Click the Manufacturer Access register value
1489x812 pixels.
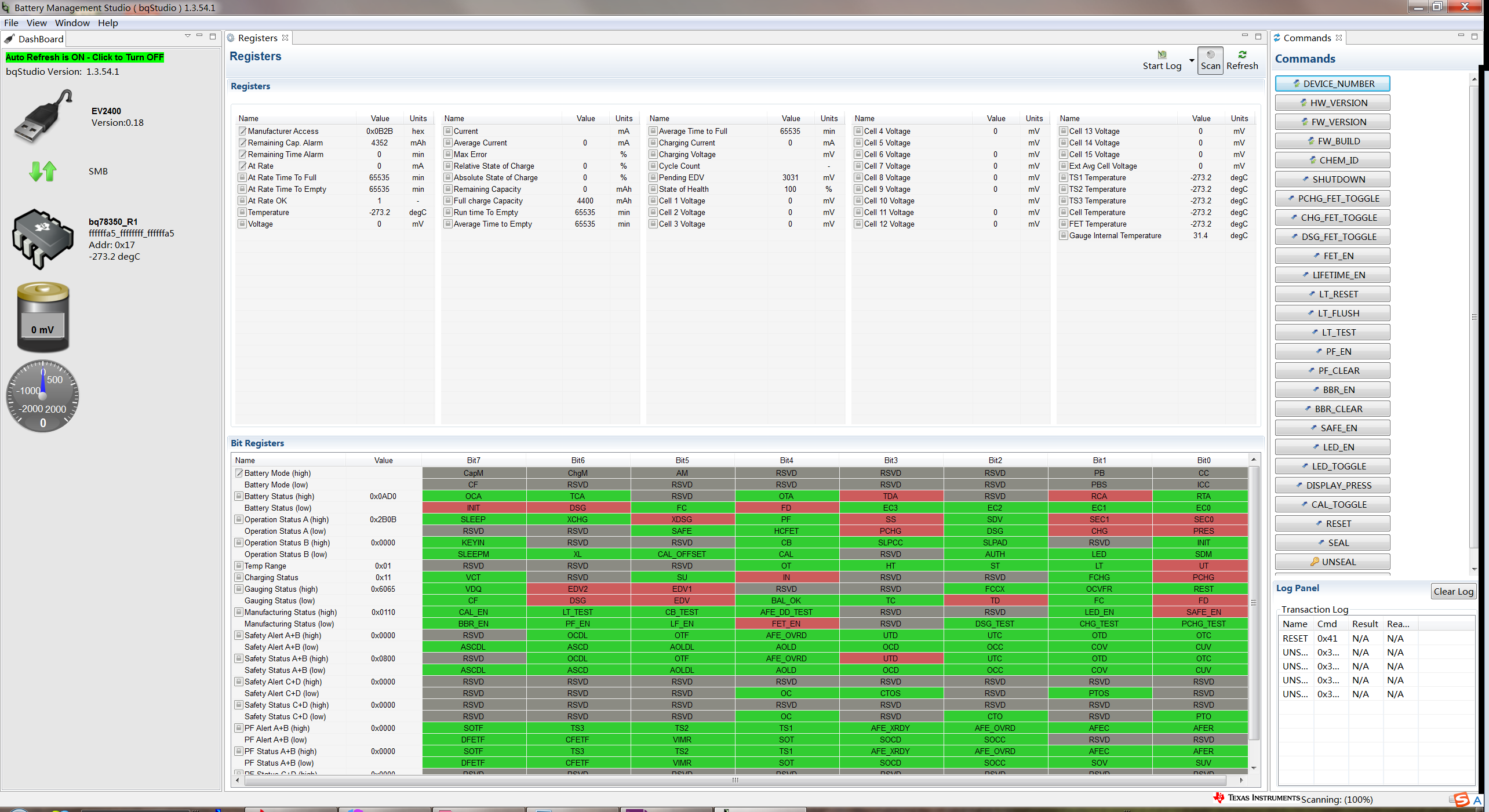(379, 131)
